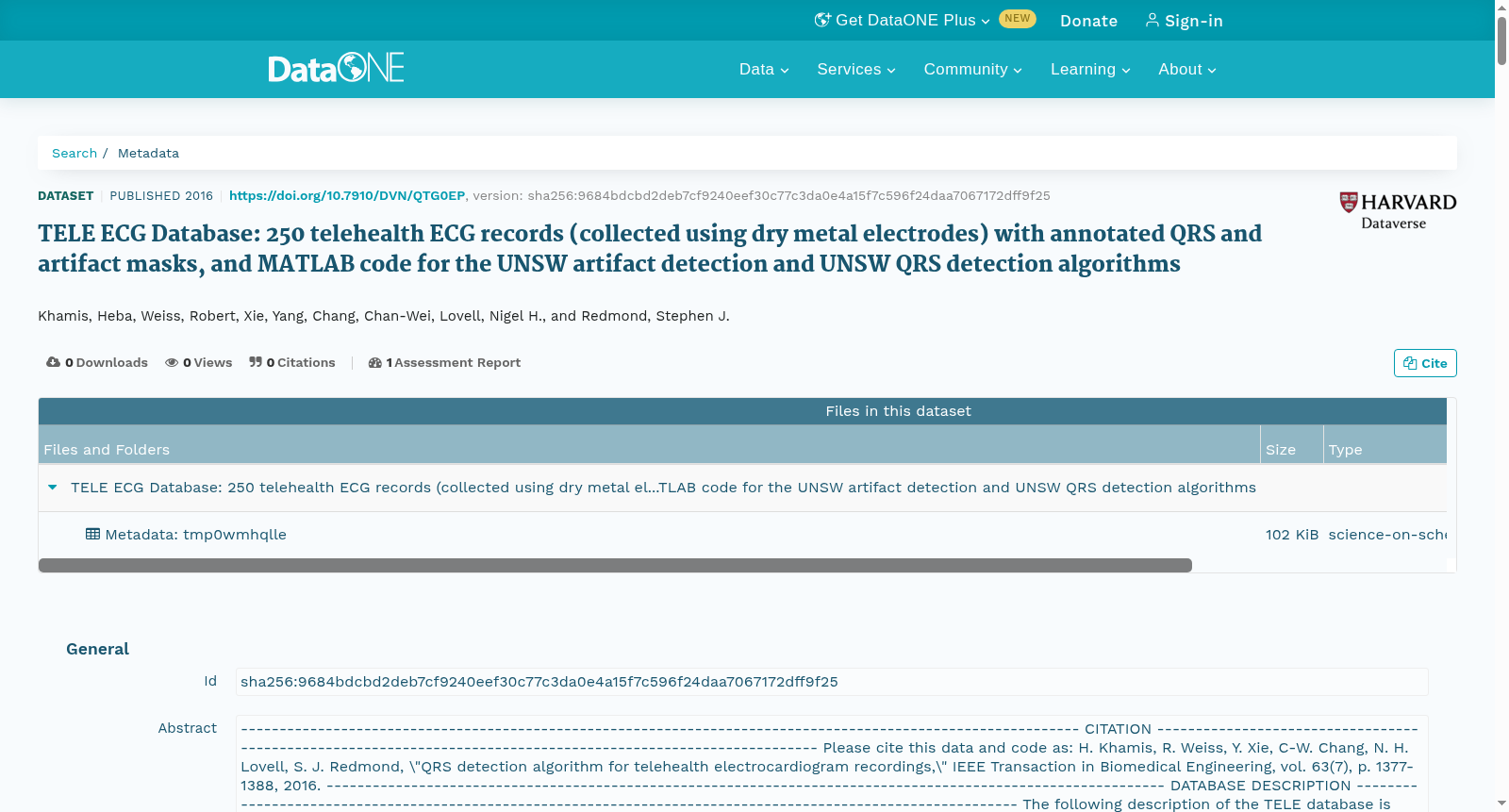The height and width of the screenshot is (812, 1509).
Task: Go to Search breadcrumb
Action: coord(75,153)
